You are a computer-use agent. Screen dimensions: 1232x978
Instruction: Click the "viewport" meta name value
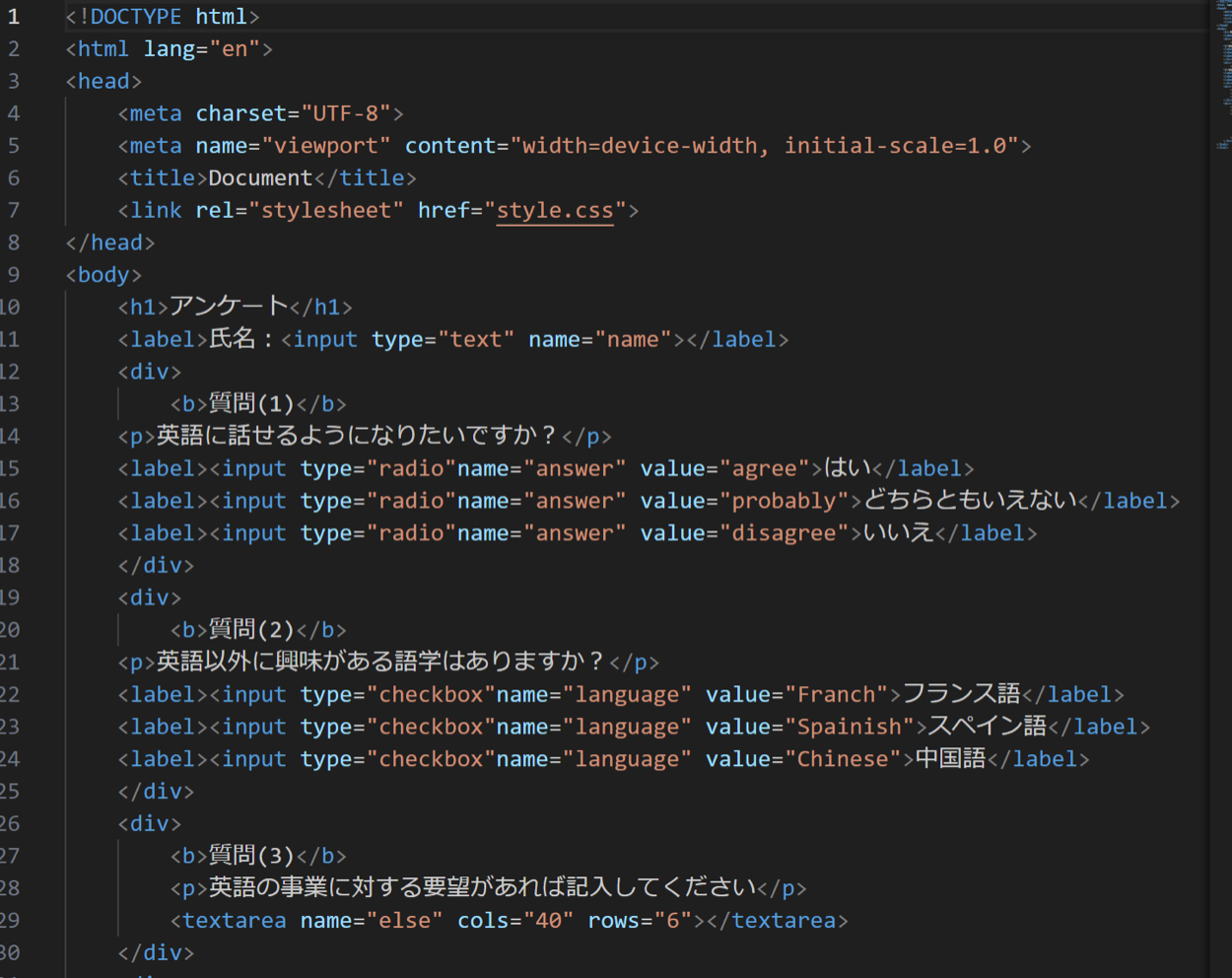[326, 146]
